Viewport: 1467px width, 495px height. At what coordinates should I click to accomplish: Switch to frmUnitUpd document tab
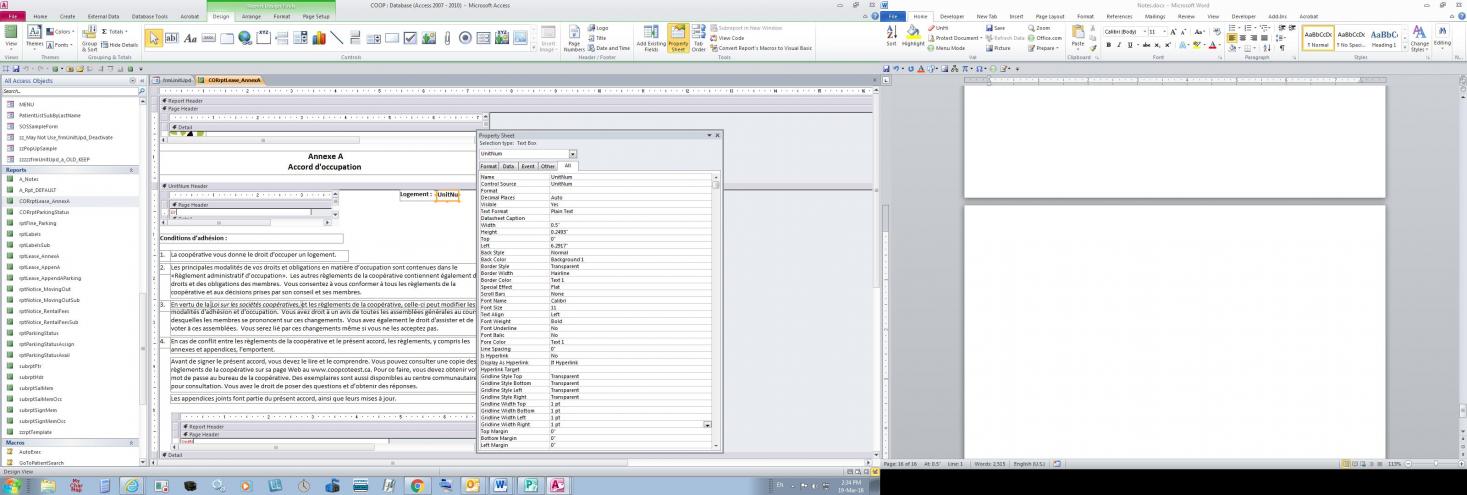point(175,80)
